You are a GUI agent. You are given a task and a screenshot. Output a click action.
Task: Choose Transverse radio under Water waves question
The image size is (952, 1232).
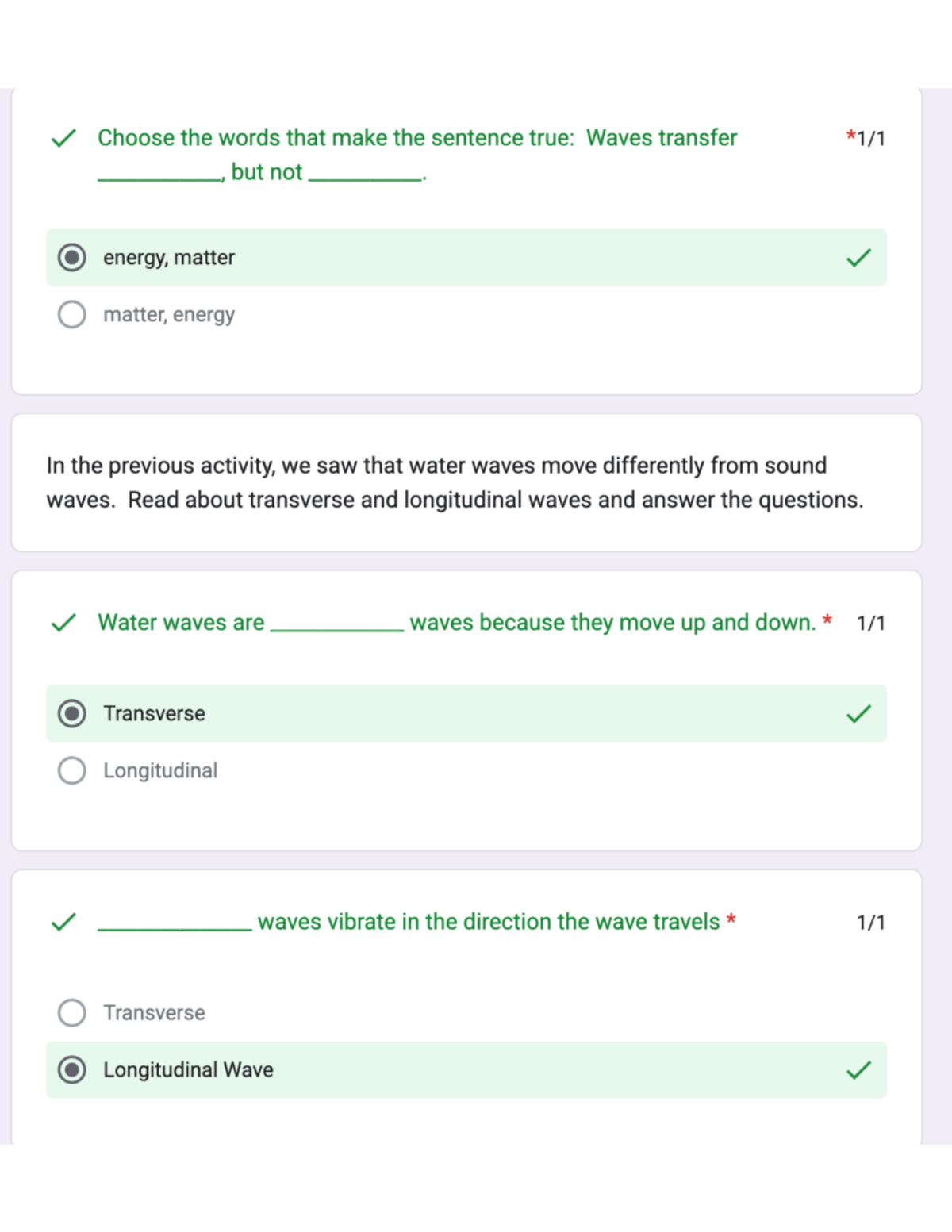[72, 714]
